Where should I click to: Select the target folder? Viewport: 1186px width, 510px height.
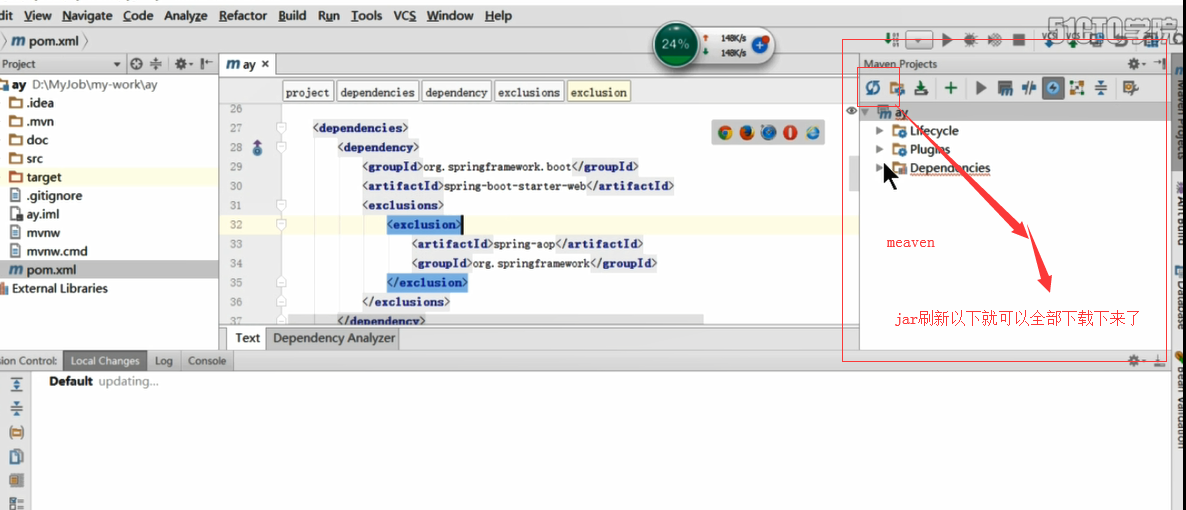pos(35,177)
